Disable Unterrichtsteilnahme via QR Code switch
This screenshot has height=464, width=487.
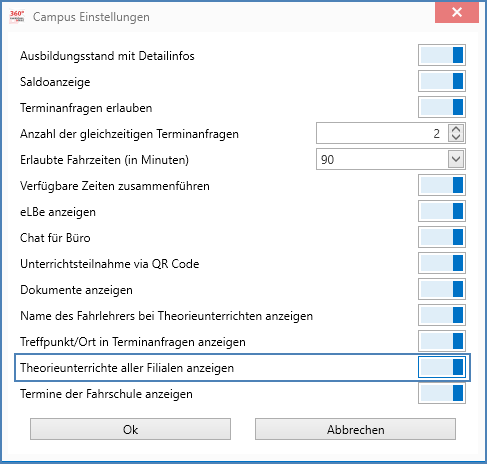(442, 263)
